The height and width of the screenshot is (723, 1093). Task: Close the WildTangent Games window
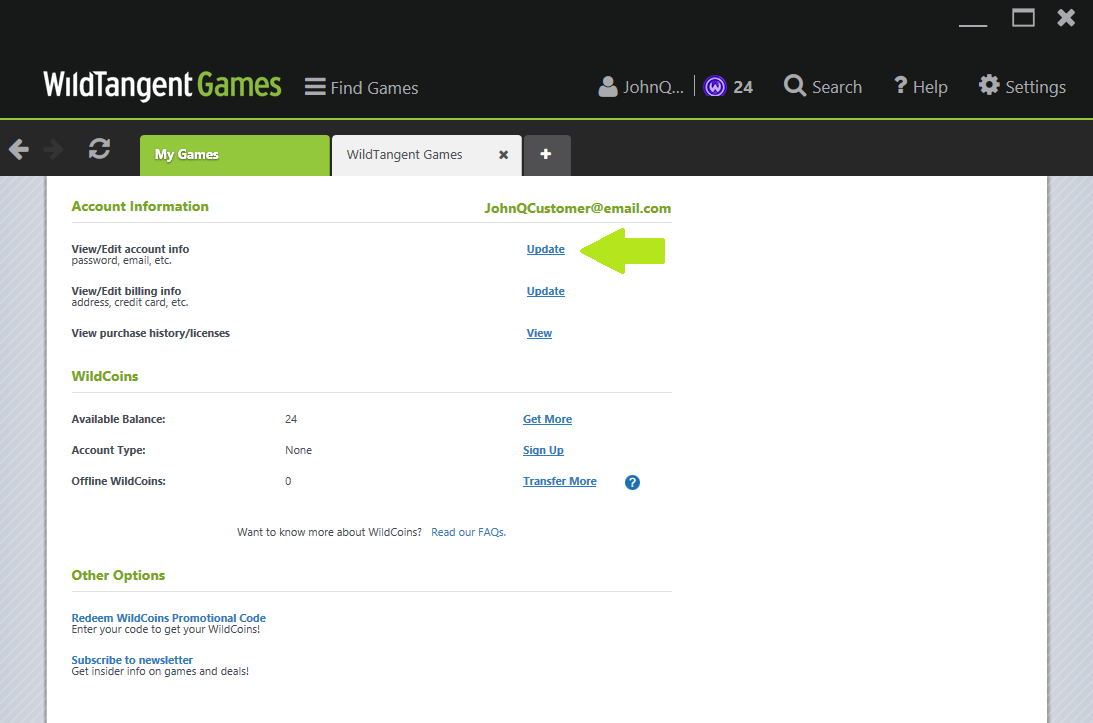1066,17
